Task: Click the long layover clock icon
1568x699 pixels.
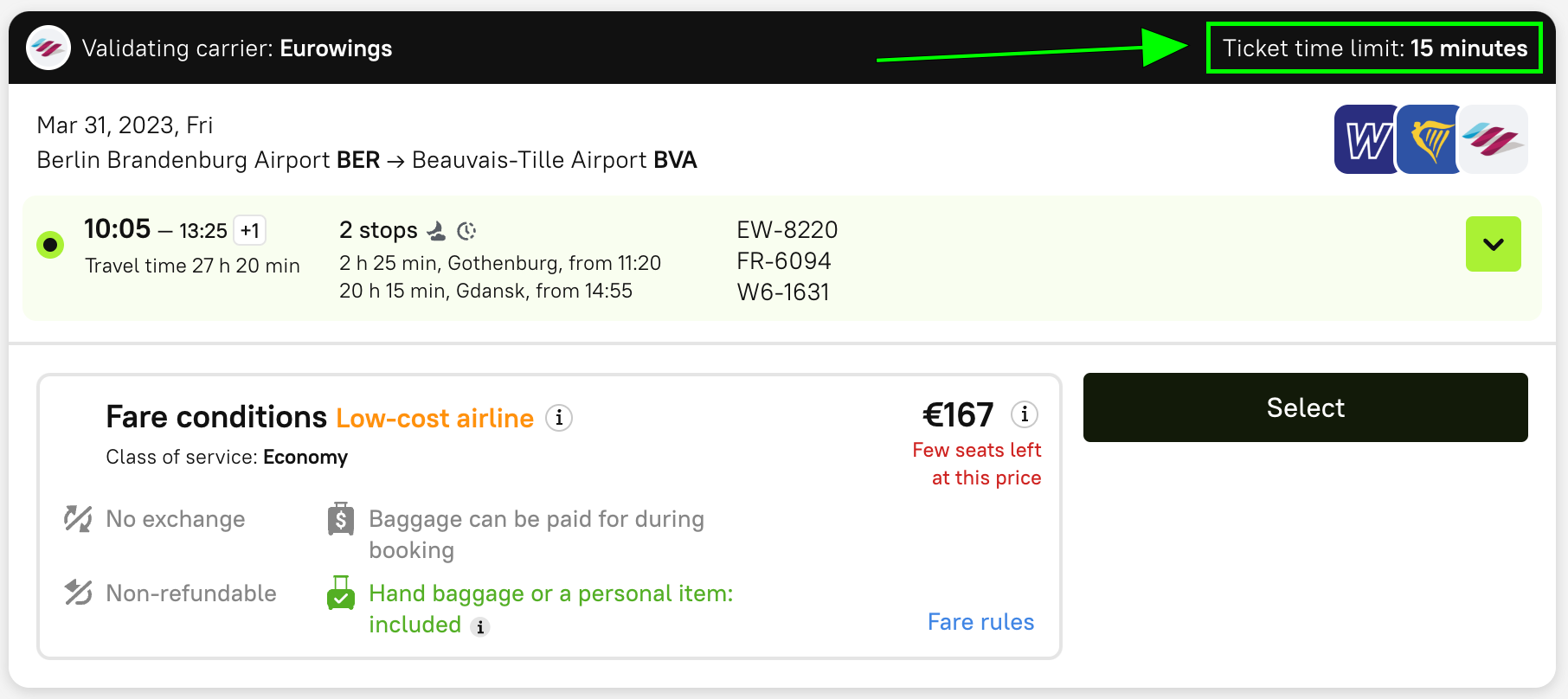Action: 466,231
